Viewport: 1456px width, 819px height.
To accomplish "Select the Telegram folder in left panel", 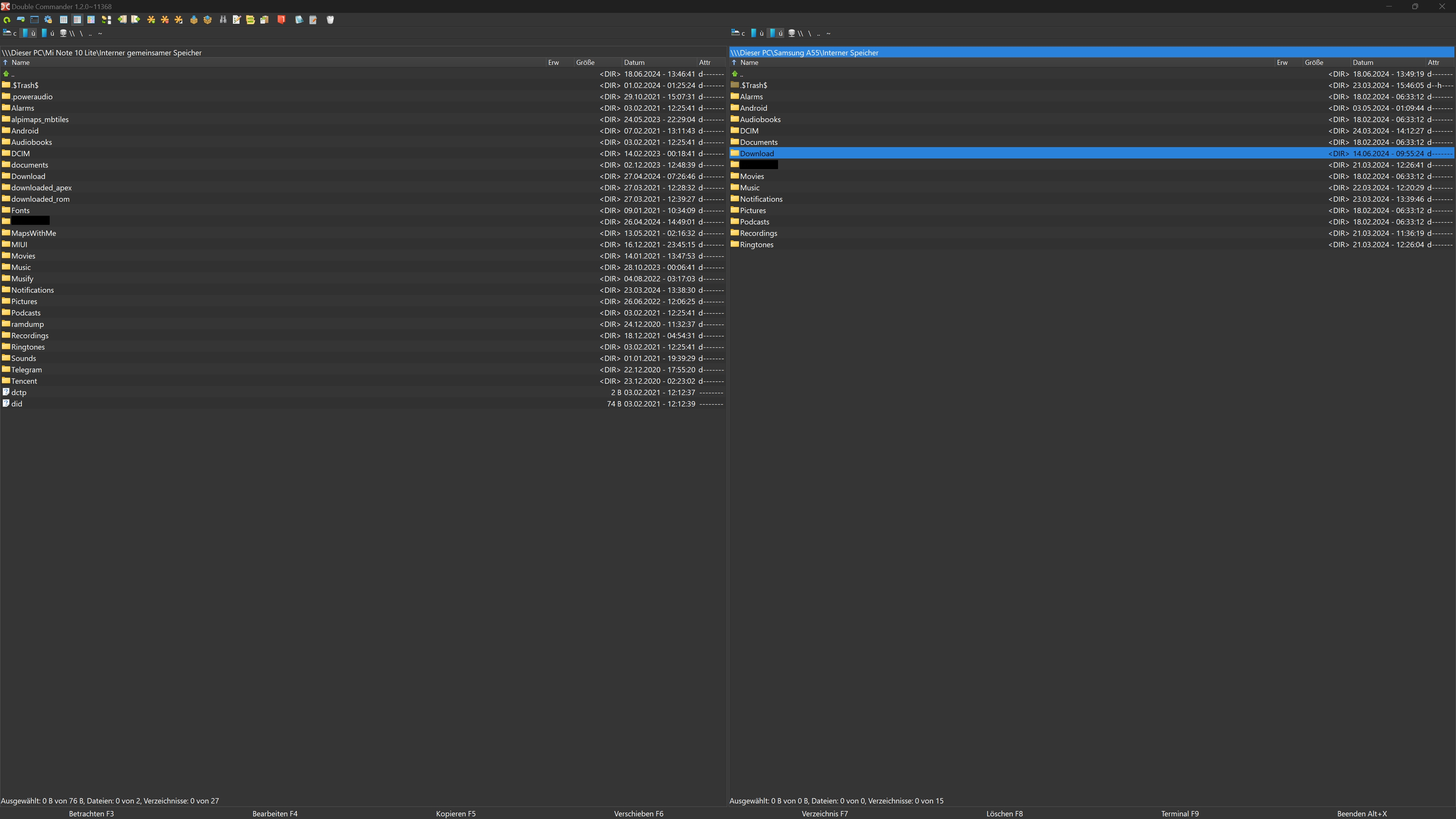I will pyautogui.click(x=27, y=370).
